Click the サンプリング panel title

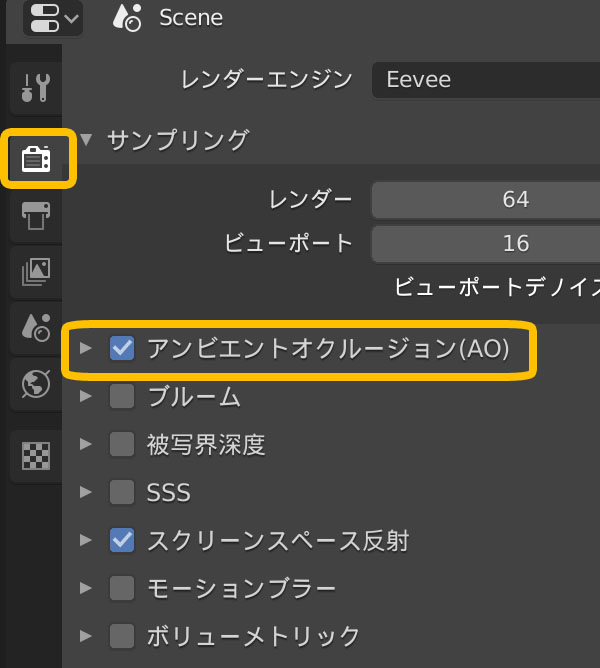point(178,140)
